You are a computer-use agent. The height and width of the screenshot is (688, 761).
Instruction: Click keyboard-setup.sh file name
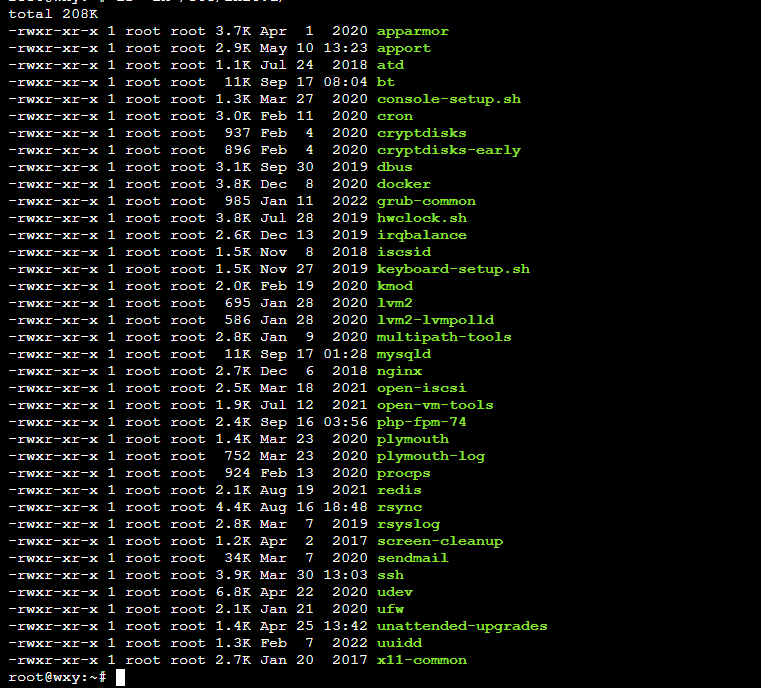pyautogui.click(x=453, y=269)
